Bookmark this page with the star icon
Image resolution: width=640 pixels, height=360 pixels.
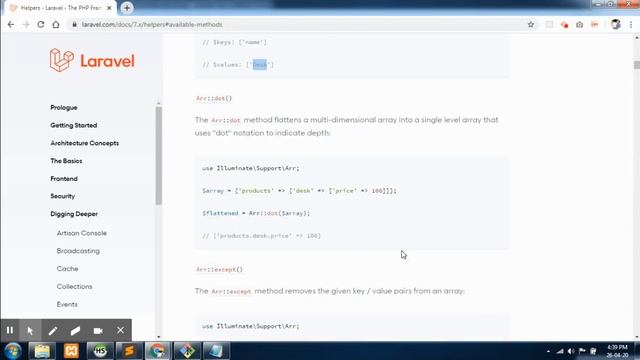coord(531,24)
